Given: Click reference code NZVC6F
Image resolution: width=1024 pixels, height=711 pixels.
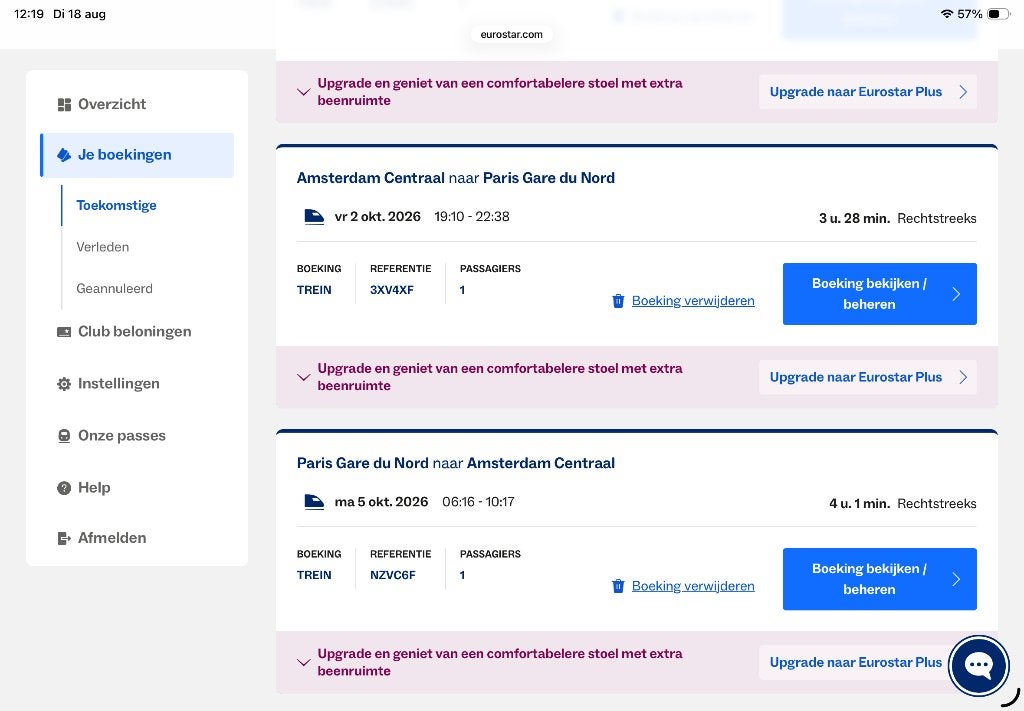Looking at the screenshot, I should (392, 575).
